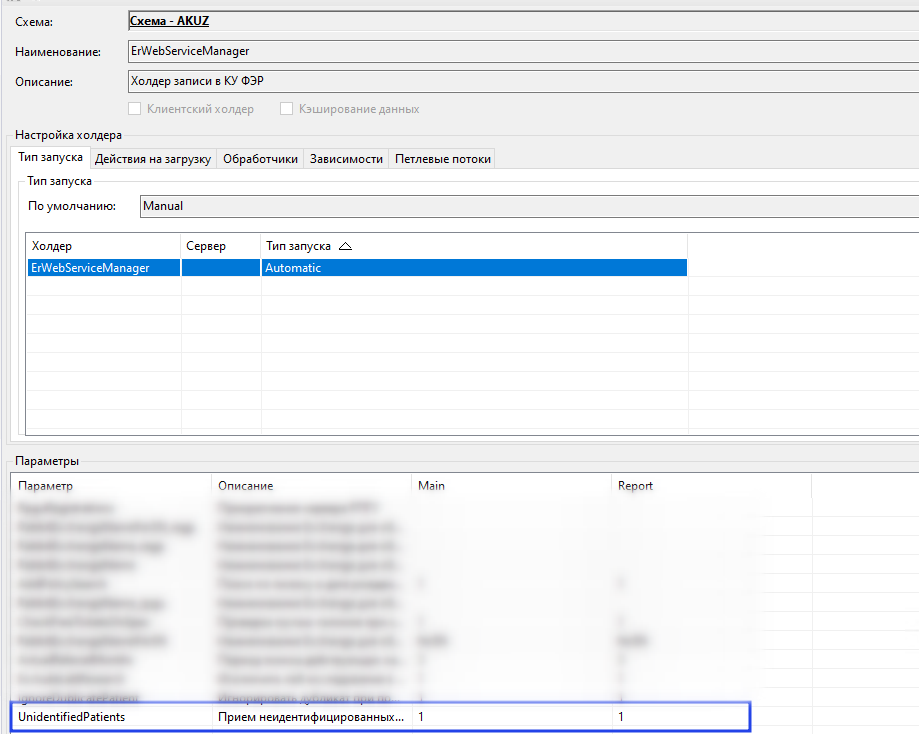Toggle the Клиентский холдер checkbox

(x=135, y=109)
